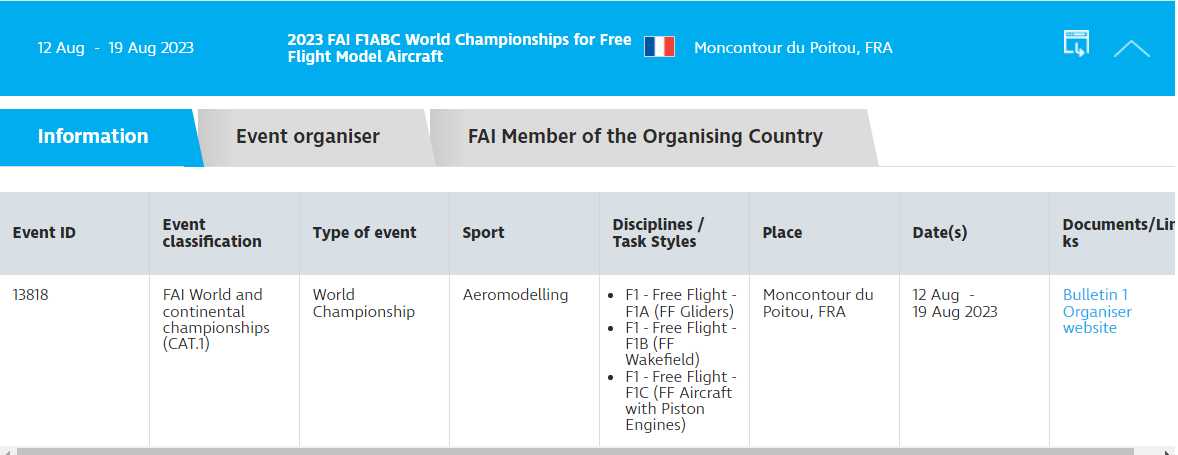Select the Information tab
The height and width of the screenshot is (455, 1178).
(93, 137)
